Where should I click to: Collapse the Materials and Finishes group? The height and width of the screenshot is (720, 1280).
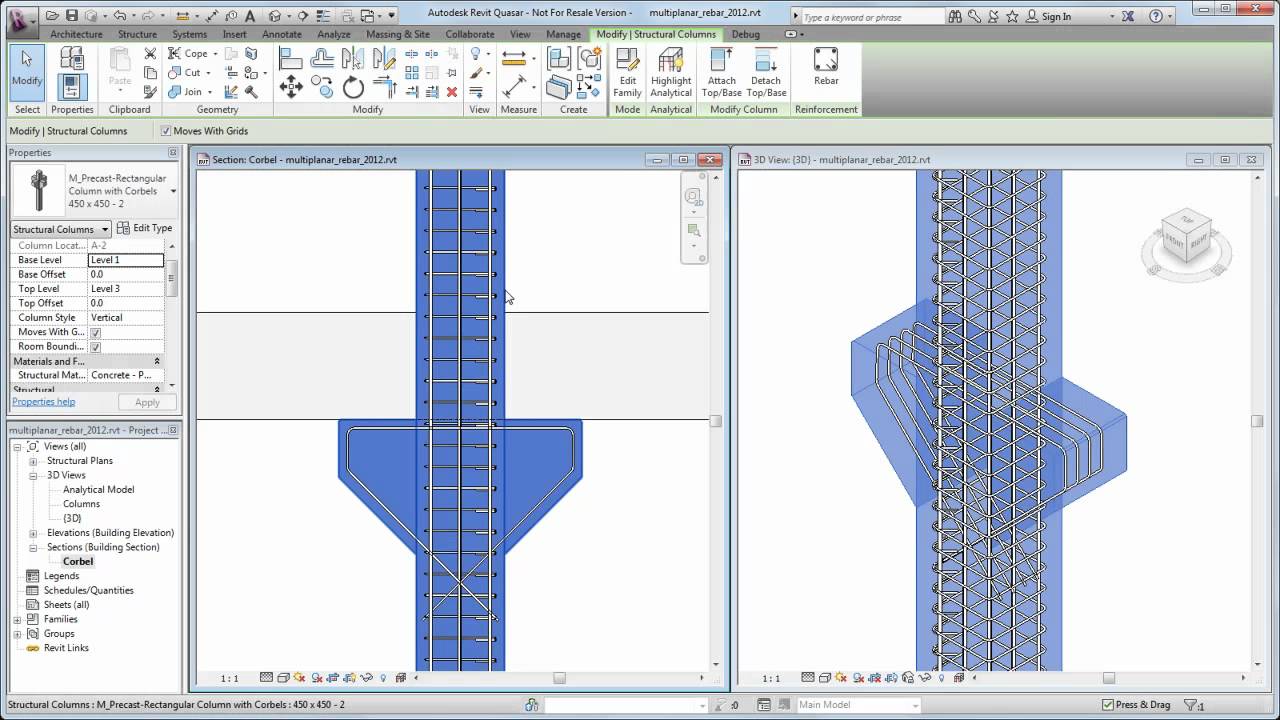(156, 361)
